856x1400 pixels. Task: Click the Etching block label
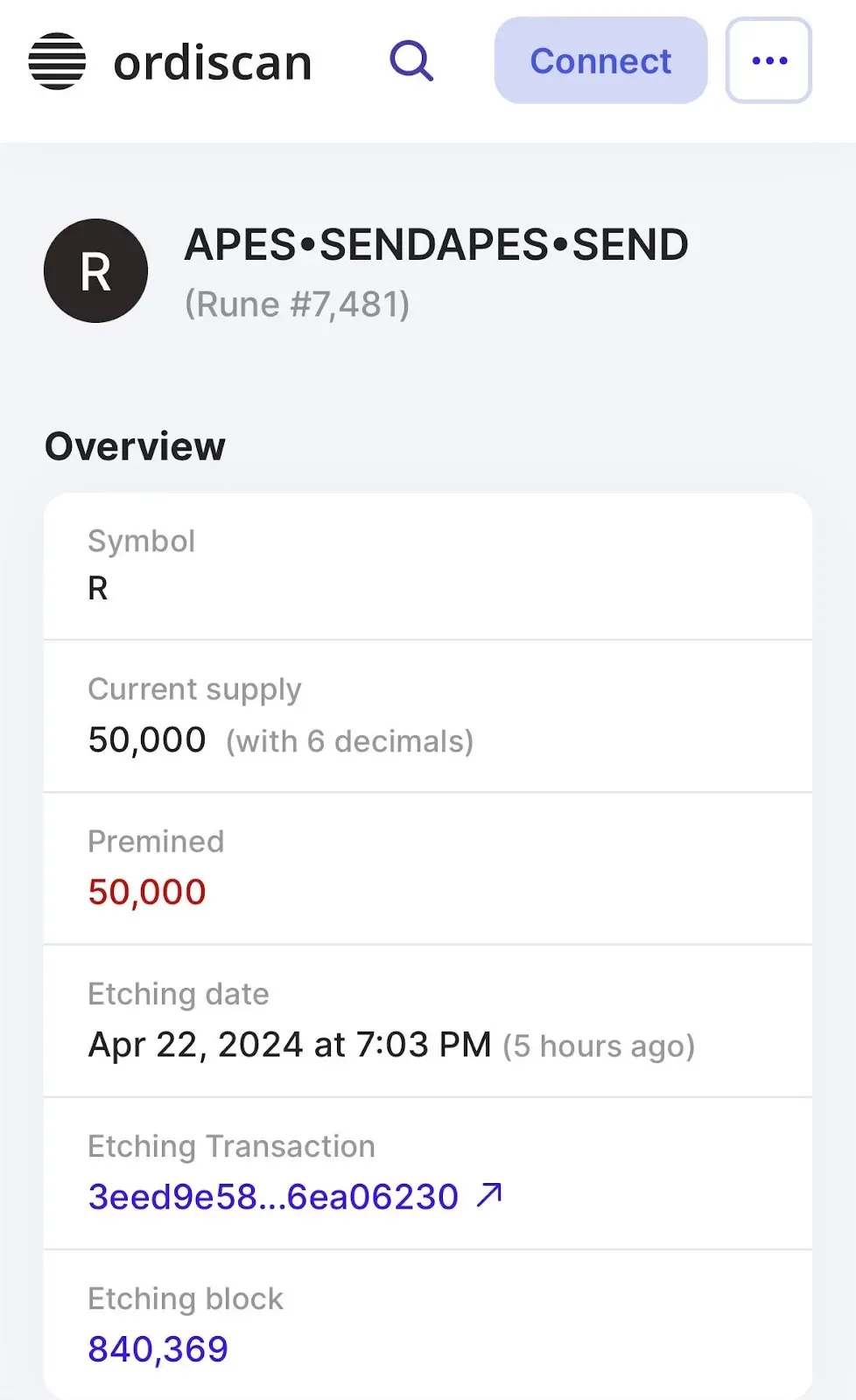tap(186, 1298)
